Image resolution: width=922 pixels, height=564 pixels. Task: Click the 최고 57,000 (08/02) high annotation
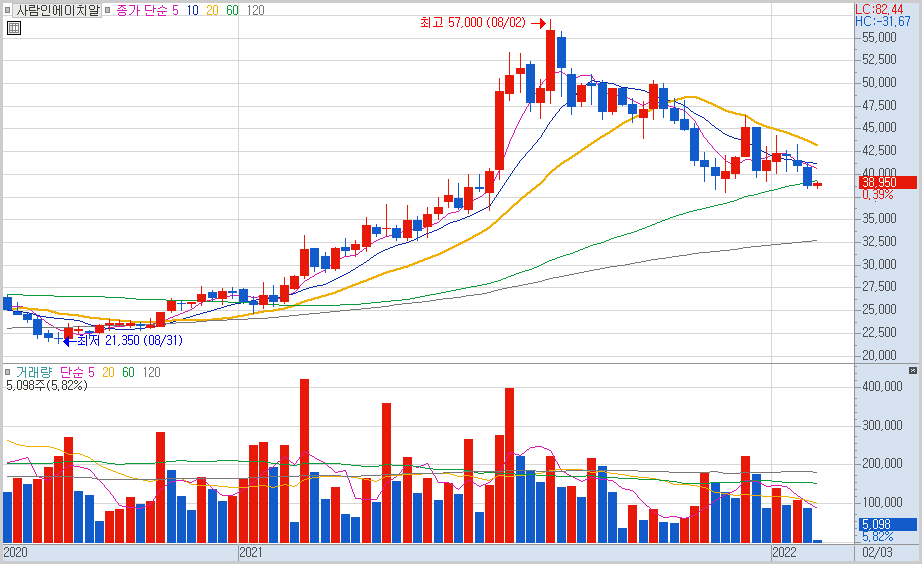click(473, 22)
